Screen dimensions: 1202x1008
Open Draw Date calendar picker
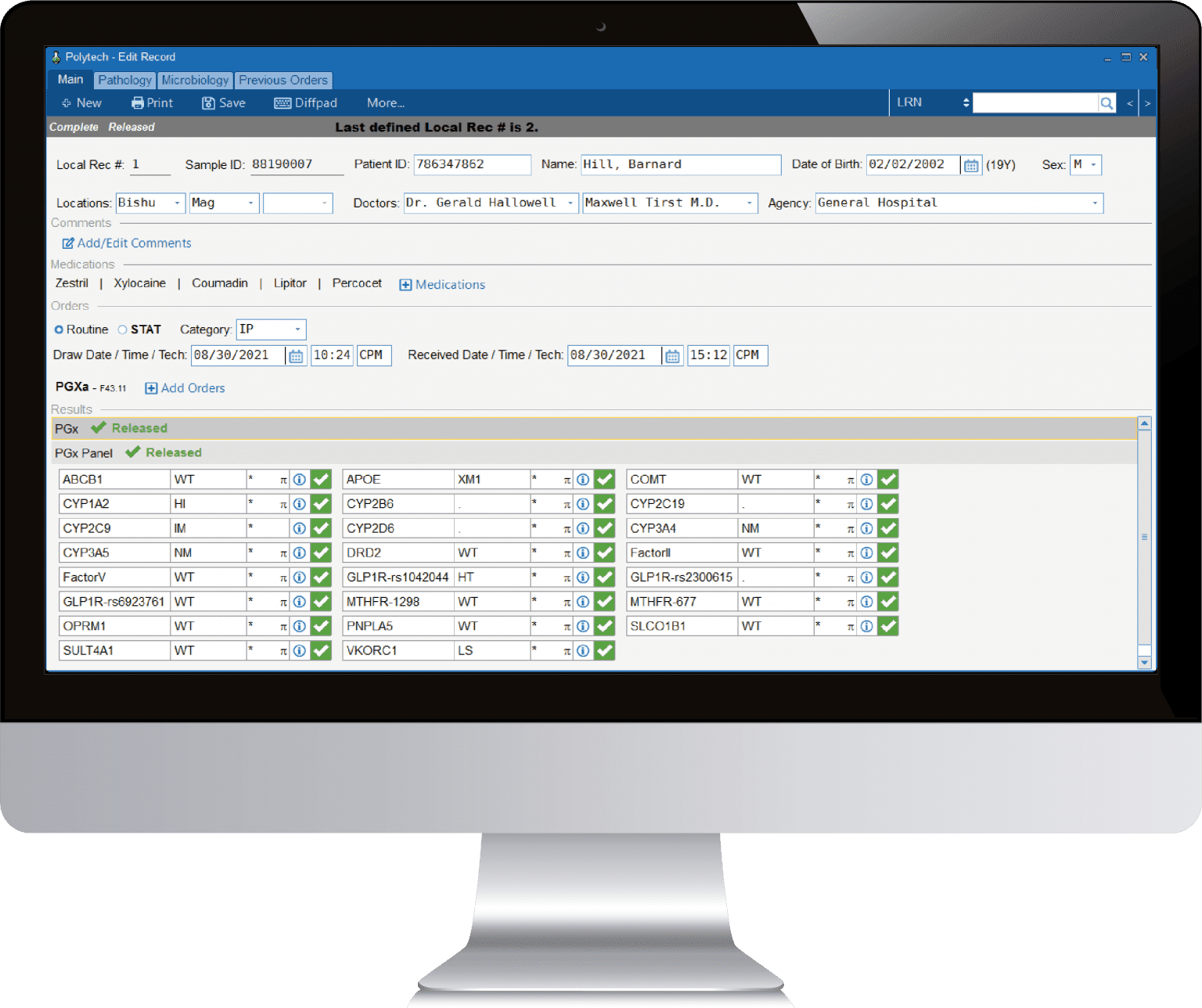point(296,356)
